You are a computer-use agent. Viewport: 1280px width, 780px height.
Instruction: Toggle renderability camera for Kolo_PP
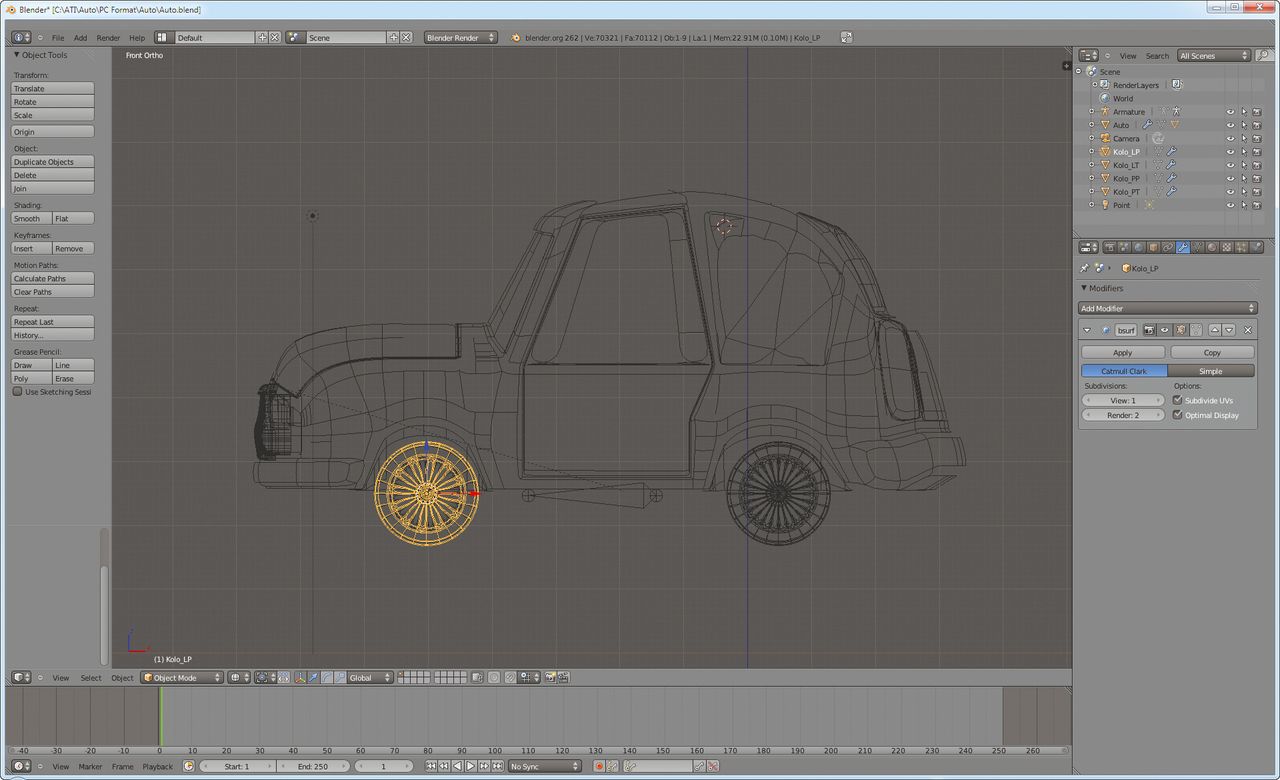point(1257,178)
